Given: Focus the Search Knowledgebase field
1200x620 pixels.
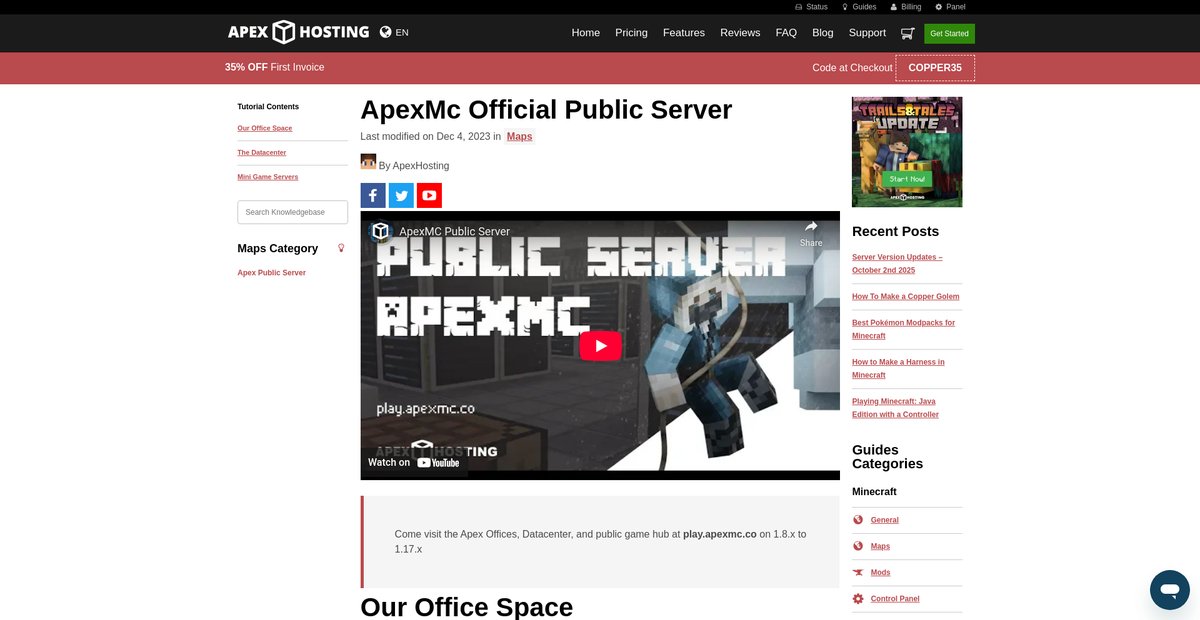Looking at the screenshot, I should click(x=293, y=212).
